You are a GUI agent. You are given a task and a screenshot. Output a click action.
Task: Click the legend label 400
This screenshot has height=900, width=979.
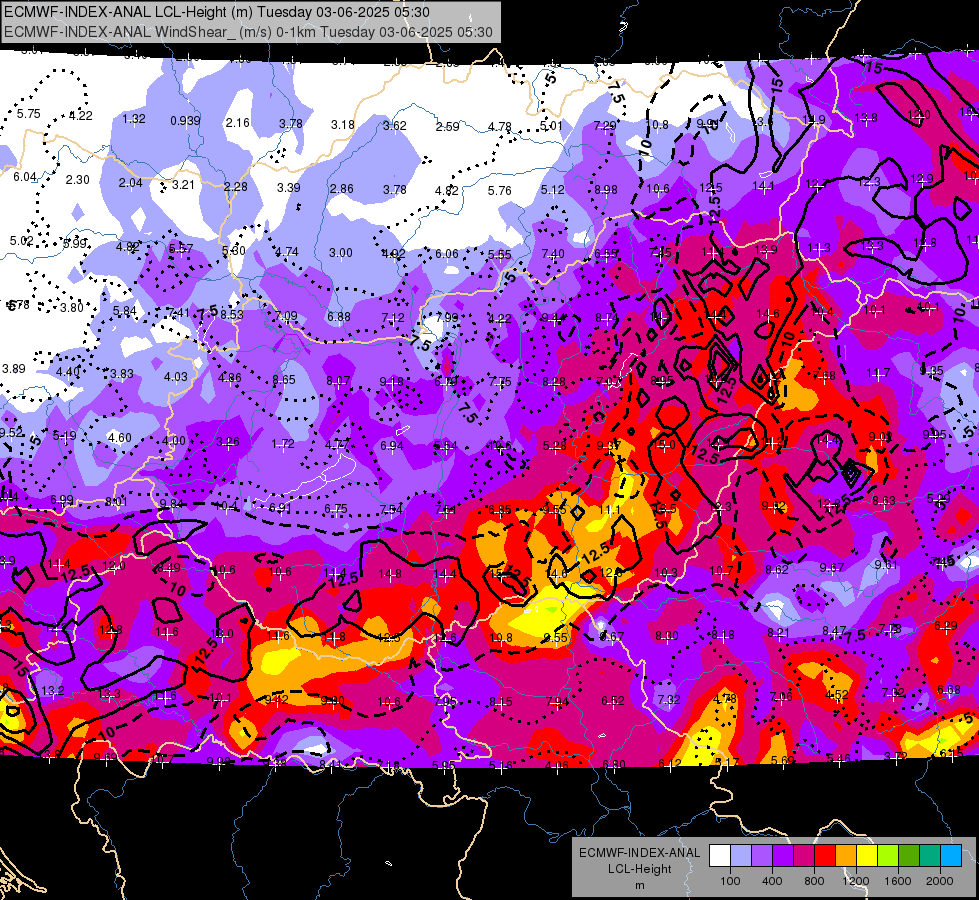click(772, 881)
